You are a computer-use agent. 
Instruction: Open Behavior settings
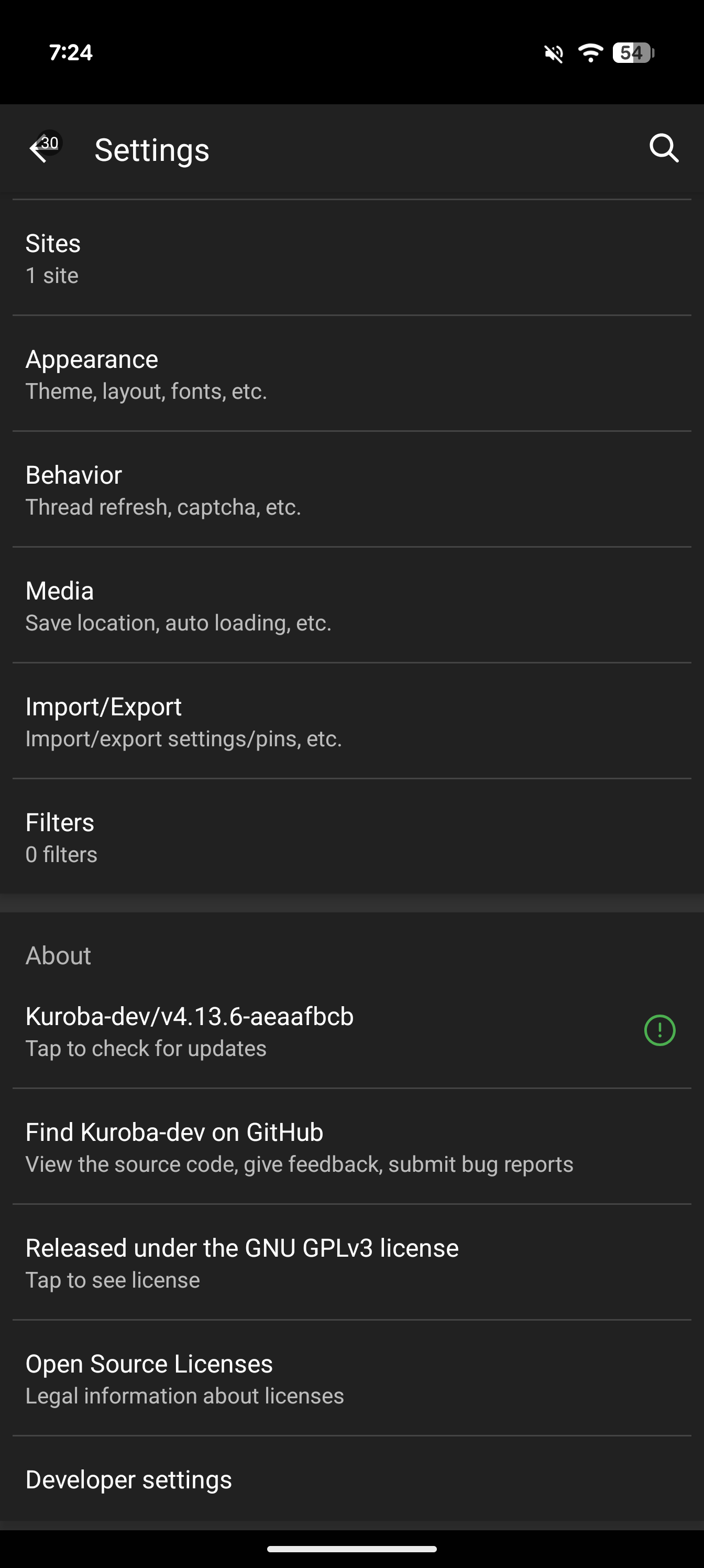[x=351, y=489]
